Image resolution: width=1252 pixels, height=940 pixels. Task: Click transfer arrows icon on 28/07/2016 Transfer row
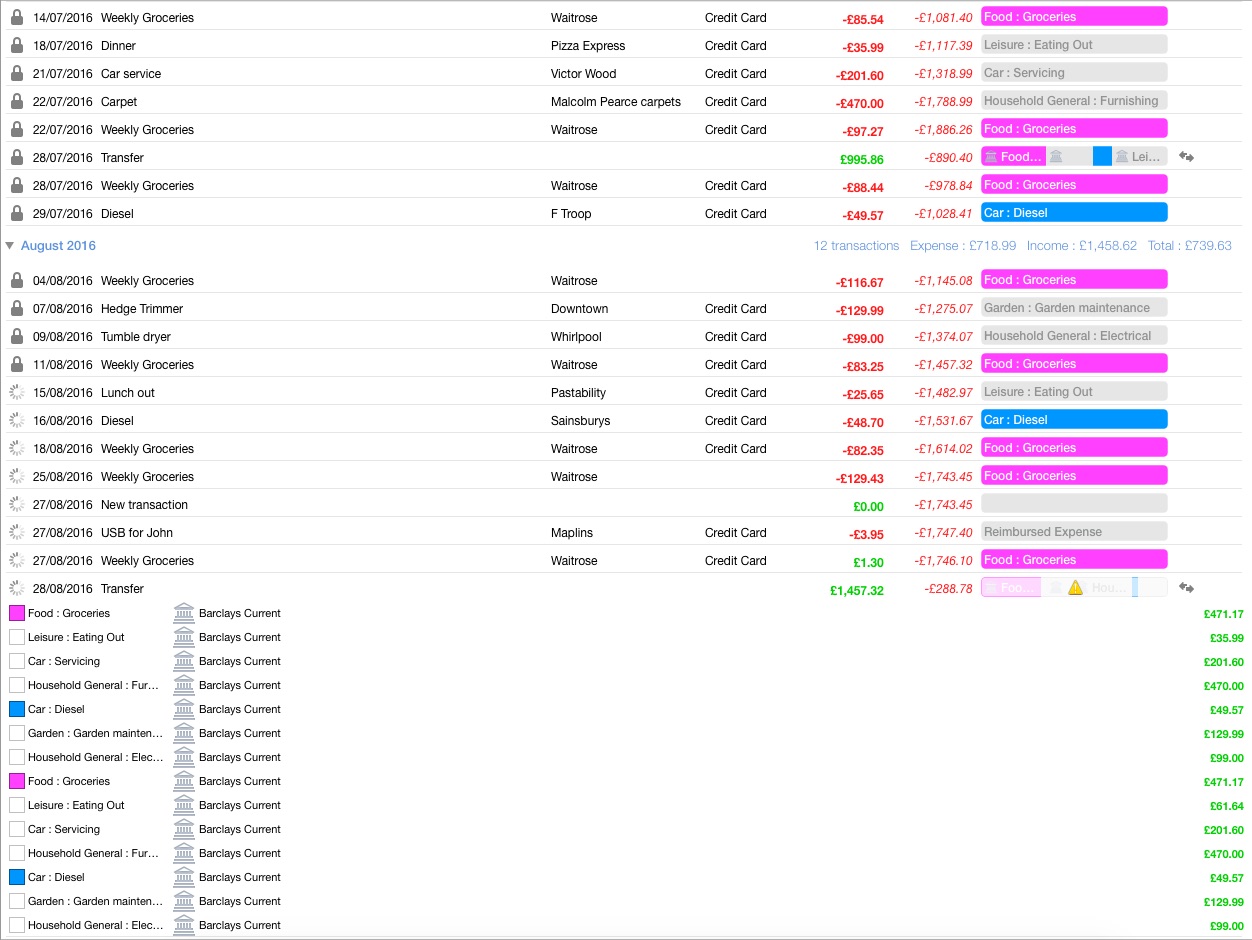tap(1187, 157)
